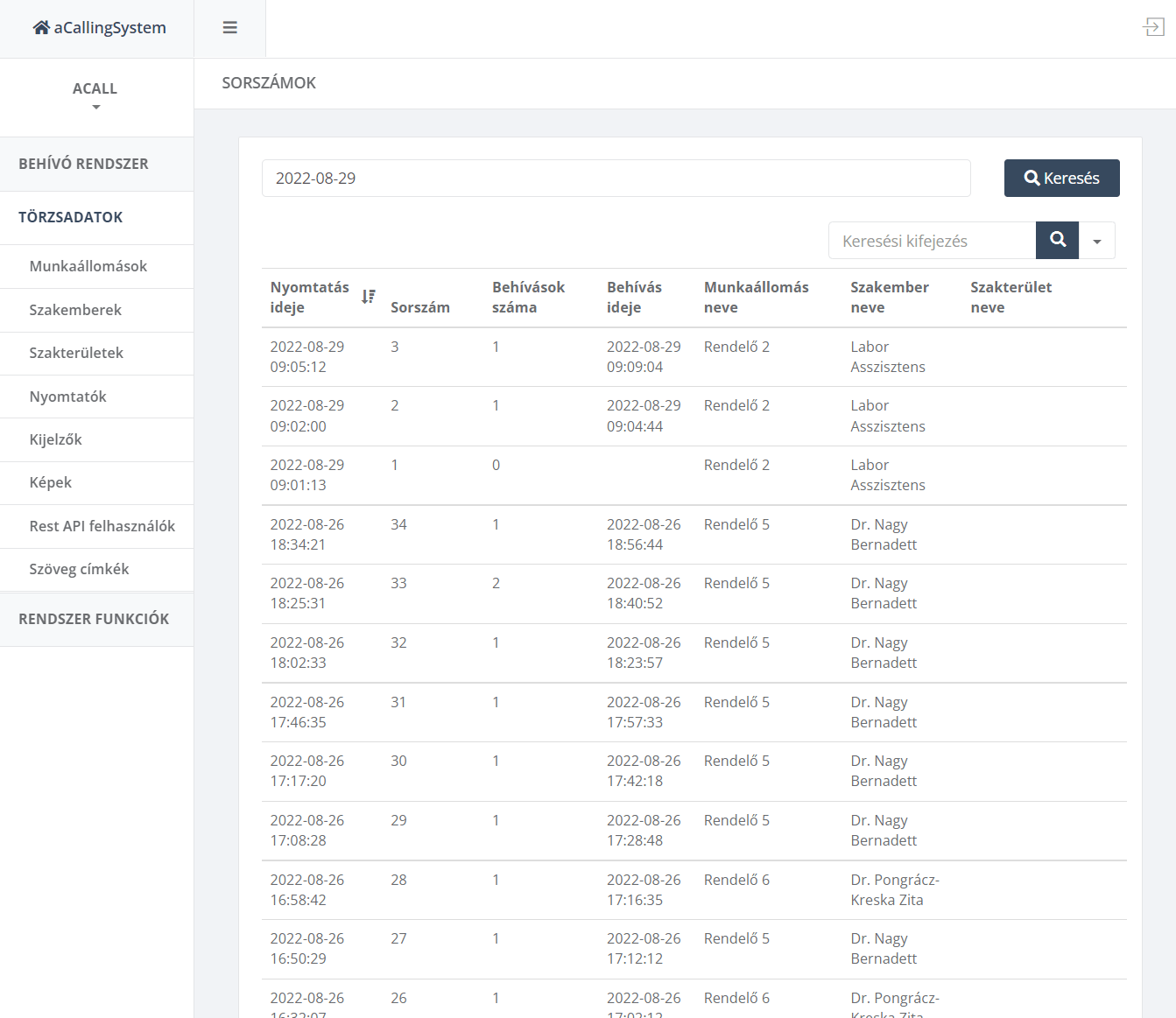This screenshot has width=1176, height=1018.
Task: Click Sorszám 31 cell
Action: (x=398, y=702)
